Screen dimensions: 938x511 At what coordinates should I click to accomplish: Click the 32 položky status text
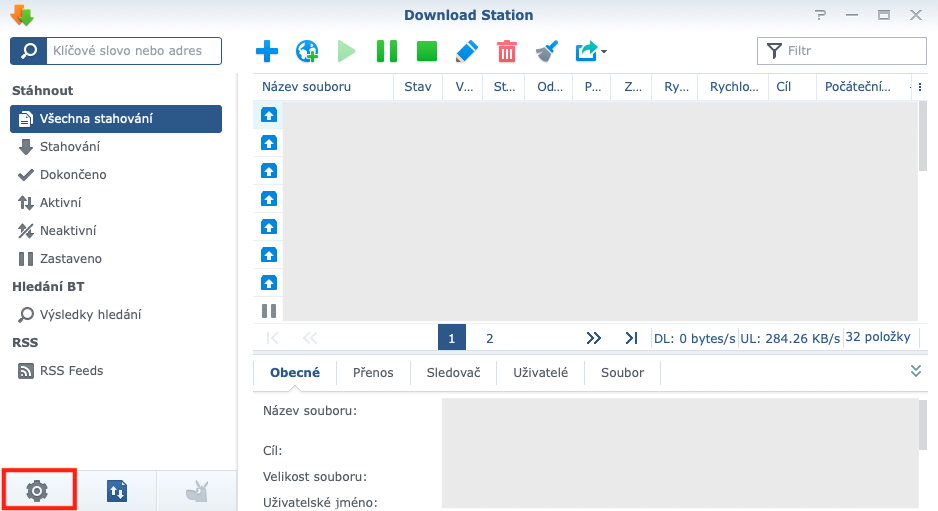click(878, 337)
